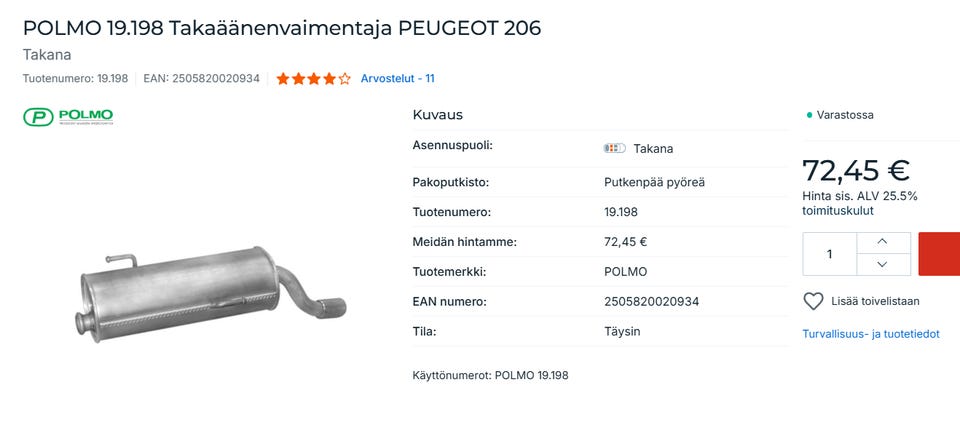This screenshot has height=433, width=960.
Task: Click the Varastossa stock label
Action: [x=845, y=115]
